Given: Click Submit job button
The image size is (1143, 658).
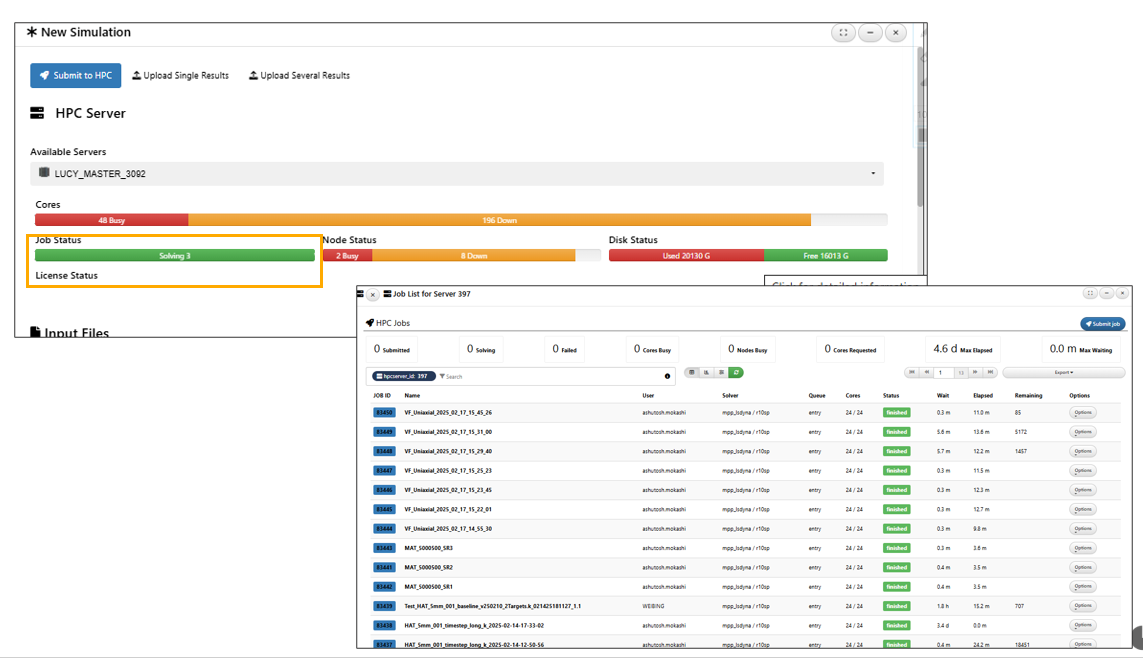Looking at the screenshot, I should pos(1102,324).
